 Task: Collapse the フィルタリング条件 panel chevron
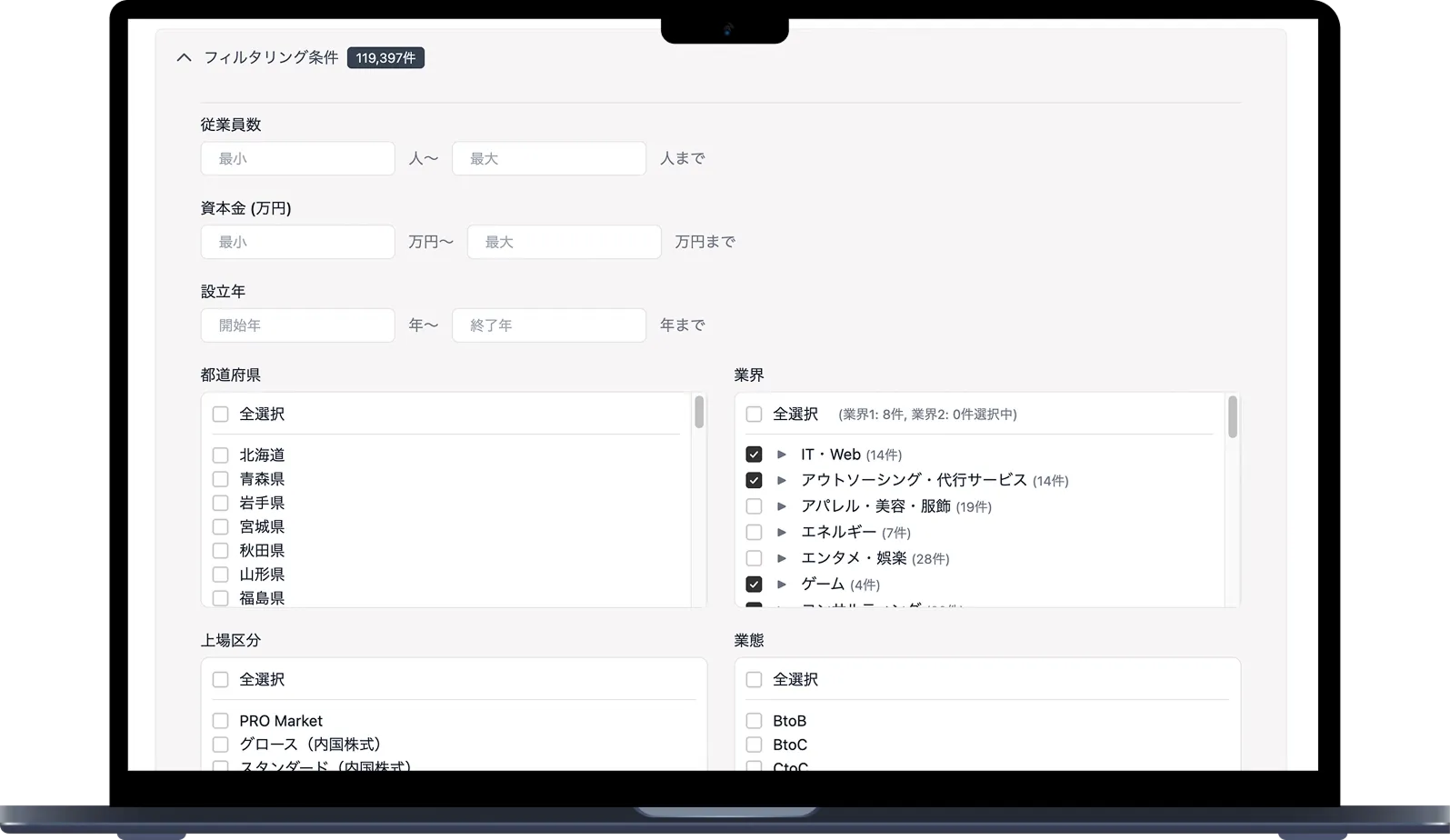coord(185,57)
